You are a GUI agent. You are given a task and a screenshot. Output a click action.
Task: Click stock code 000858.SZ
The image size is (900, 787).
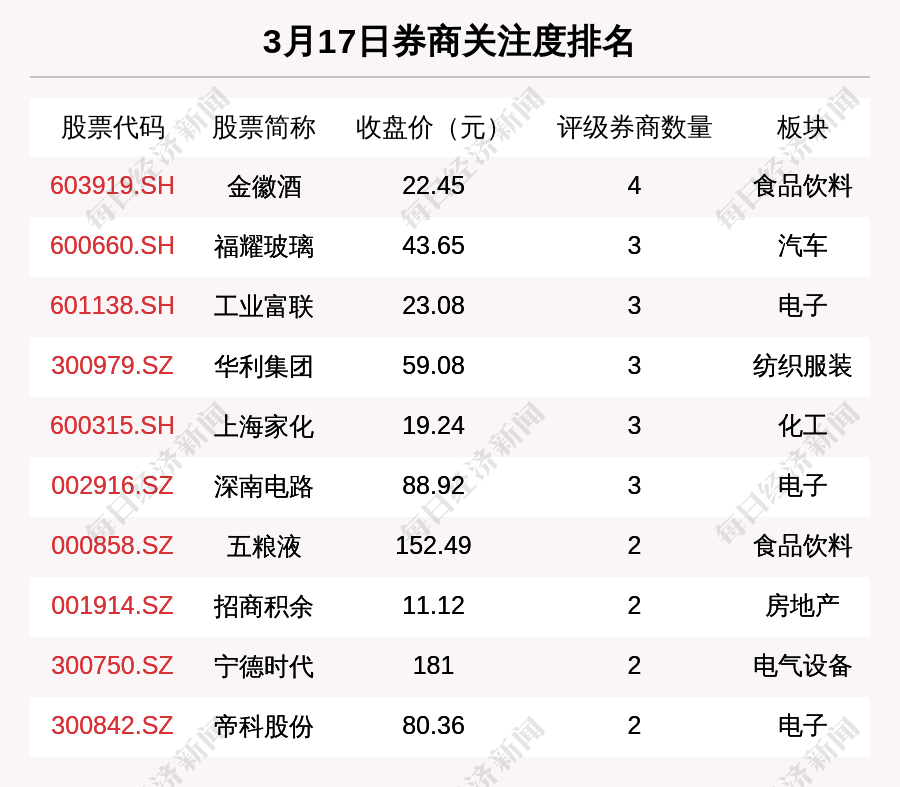112,545
